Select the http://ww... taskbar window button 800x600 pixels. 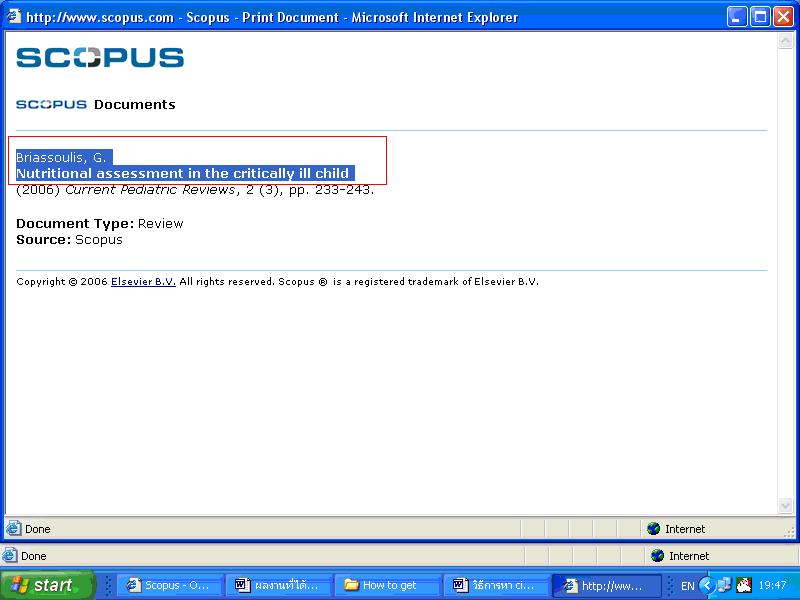pyautogui.click(x=607, y=585)
